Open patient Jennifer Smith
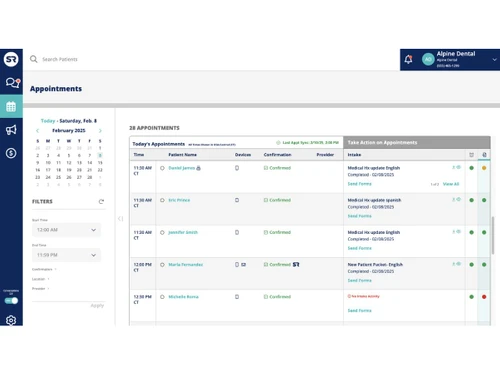This screenshot has height=375, width=500. point(183,232)
